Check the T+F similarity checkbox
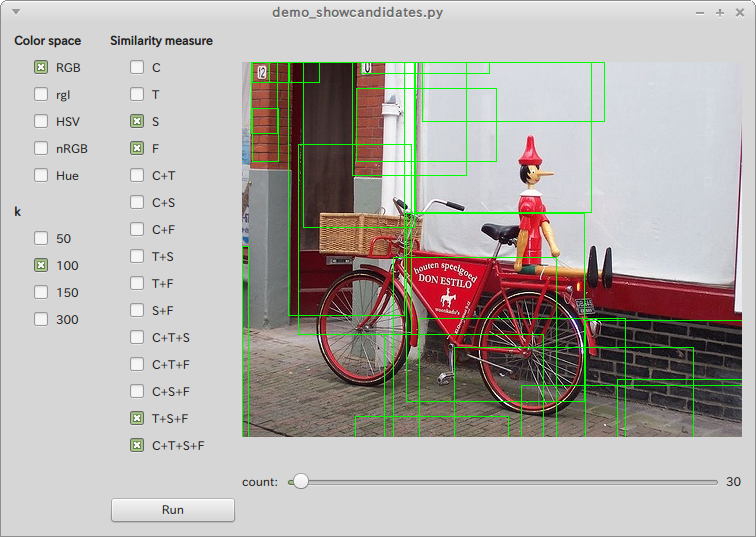This screenshot has height=537, width=756. click(x=137, y=283)
